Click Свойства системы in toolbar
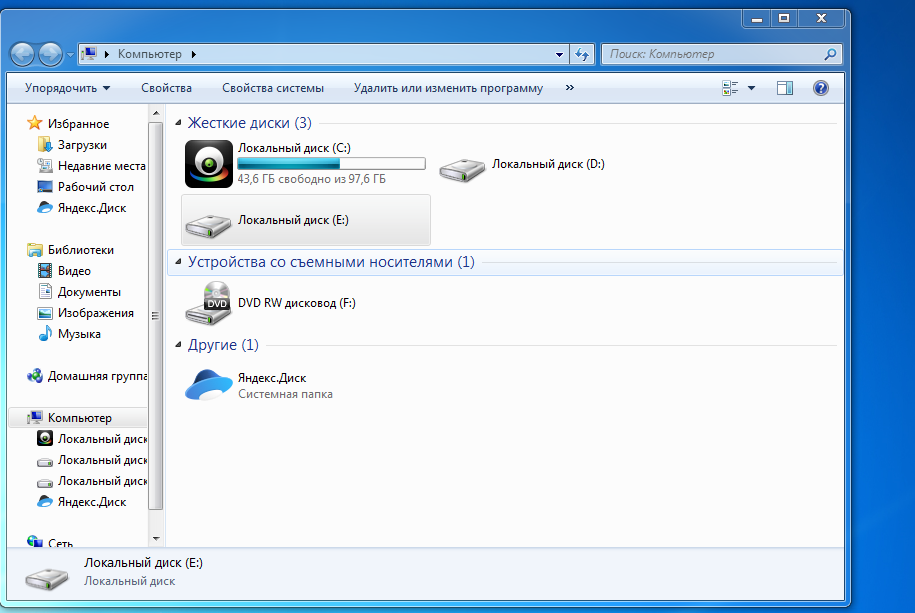This screenshot has height=613, width=915. [273, 88]
